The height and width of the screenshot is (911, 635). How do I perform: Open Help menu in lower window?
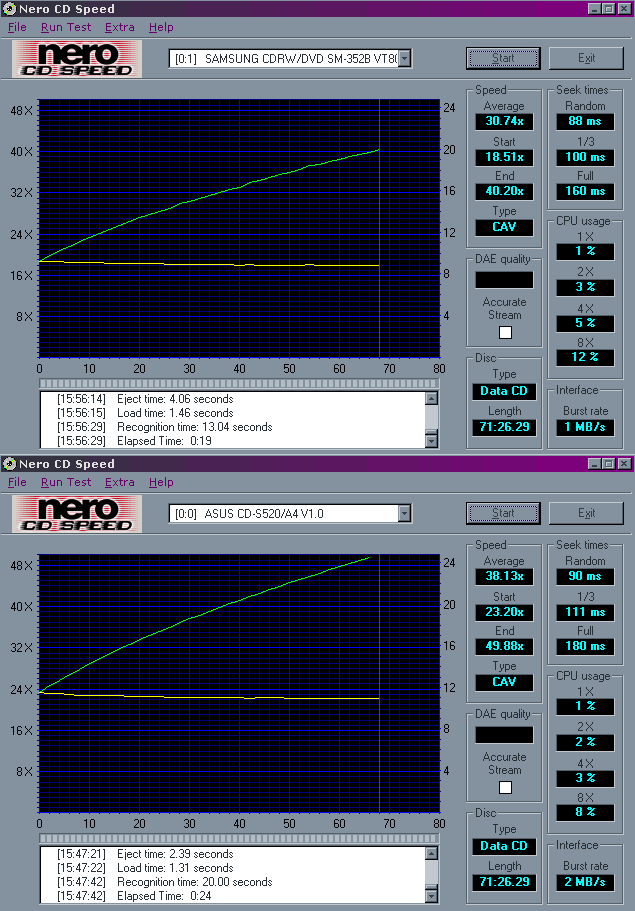click(161, 482)
